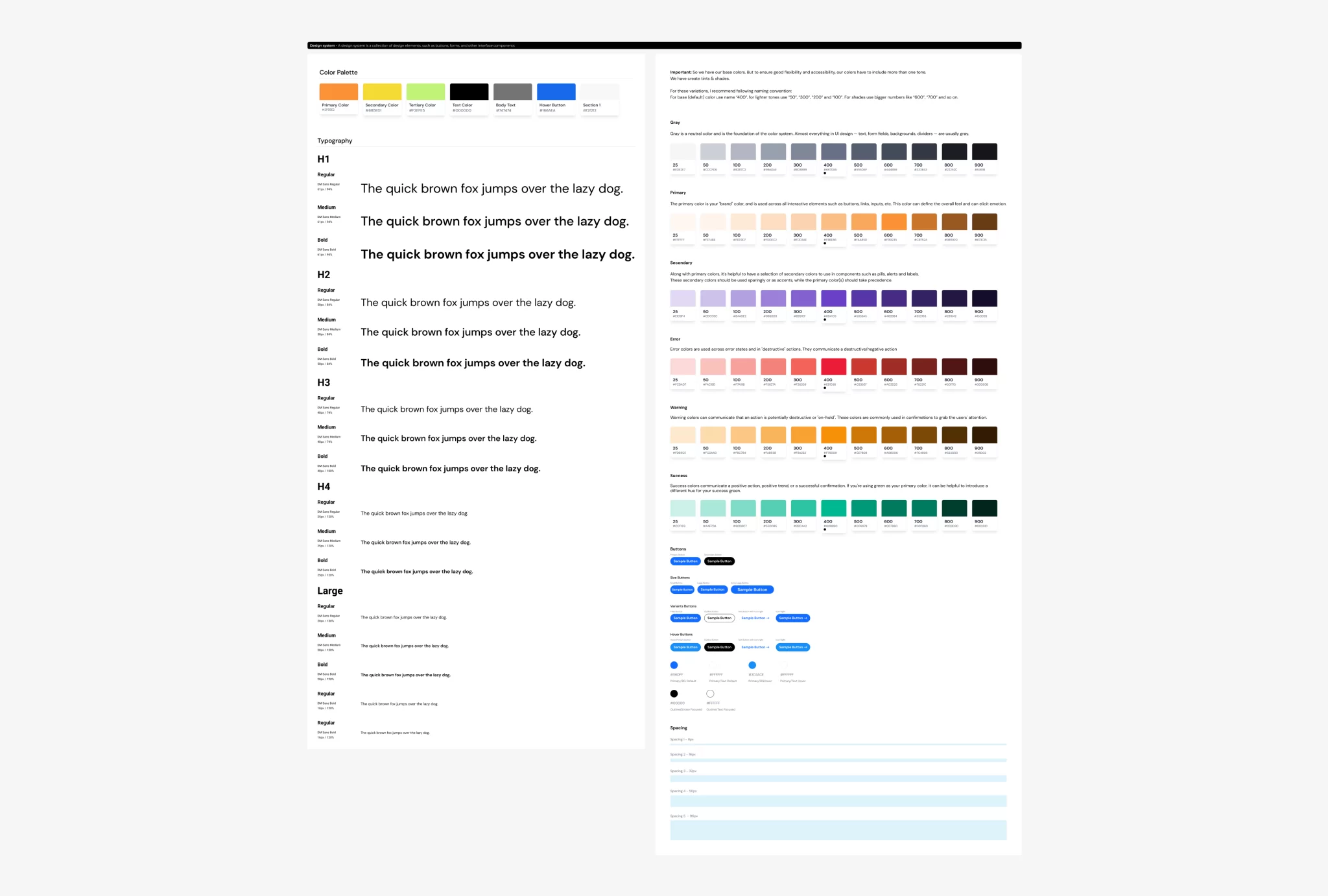Click the Primary 600 orange swatch
Image resolution: width=1328 pixels, height=896 pixels.
tap(894, 222)
